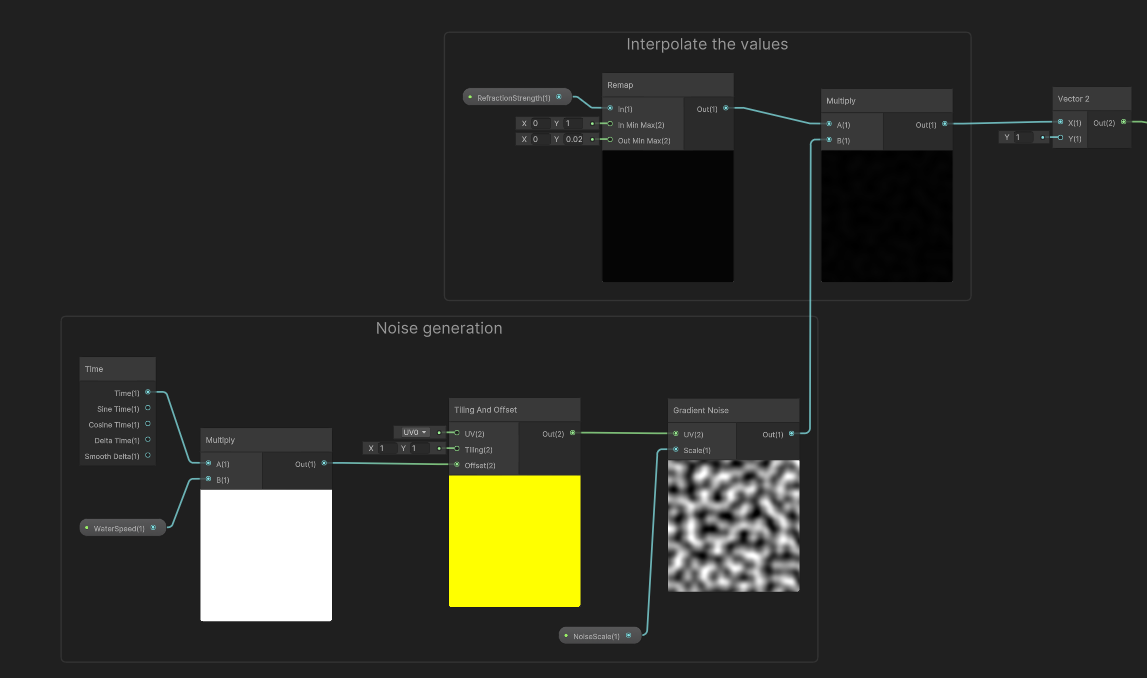Click the Offset(2) input port on Tiling And Offset
The width and height of the screenshot is (1147, 678).
coord(456,464)
